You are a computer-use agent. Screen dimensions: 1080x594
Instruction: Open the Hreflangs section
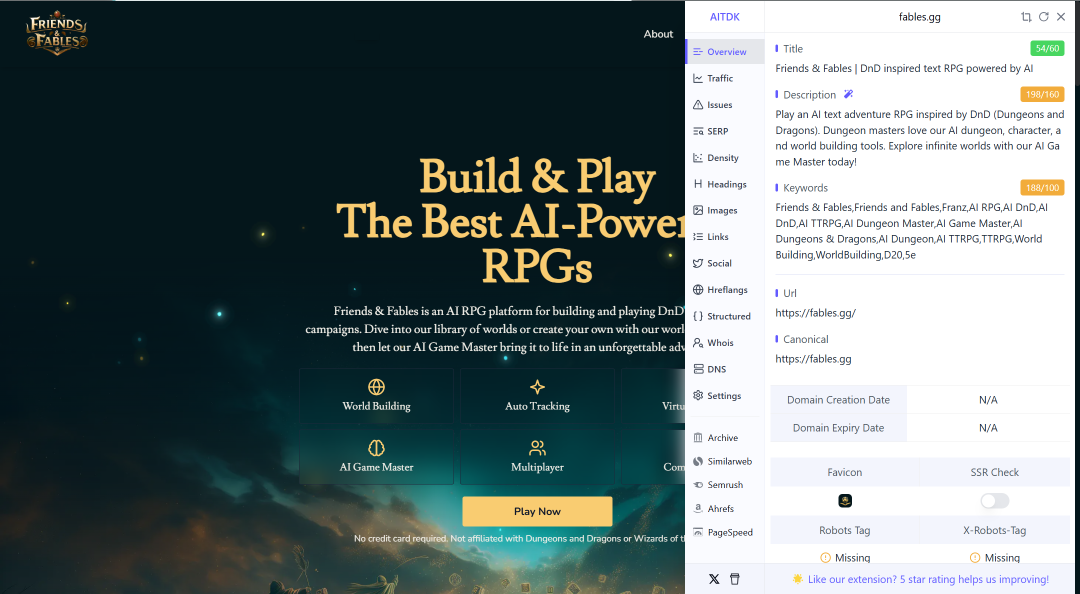point(725,289)
